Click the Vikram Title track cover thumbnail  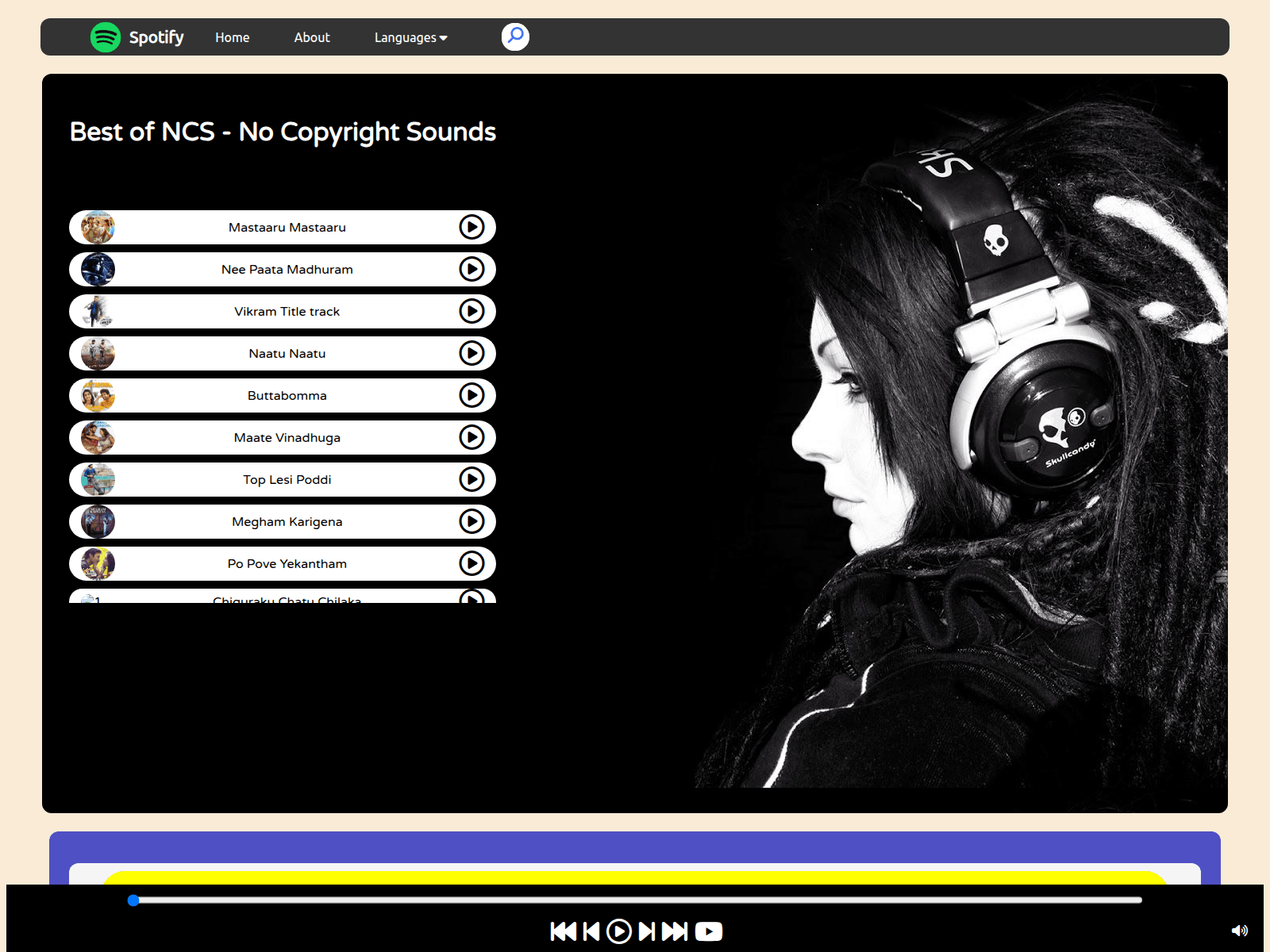98,311
